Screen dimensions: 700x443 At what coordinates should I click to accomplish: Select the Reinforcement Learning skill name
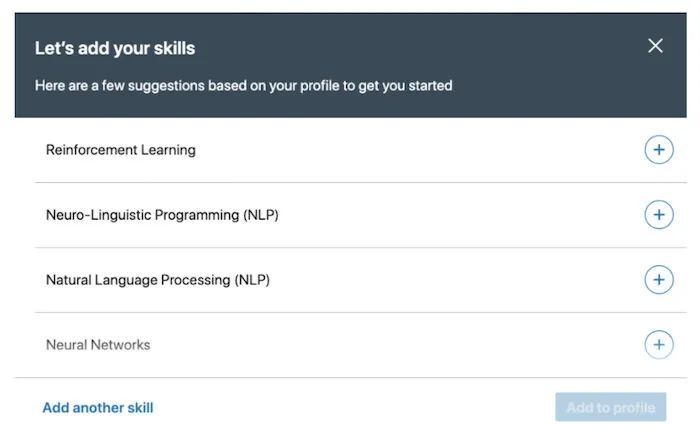(121, 150)
